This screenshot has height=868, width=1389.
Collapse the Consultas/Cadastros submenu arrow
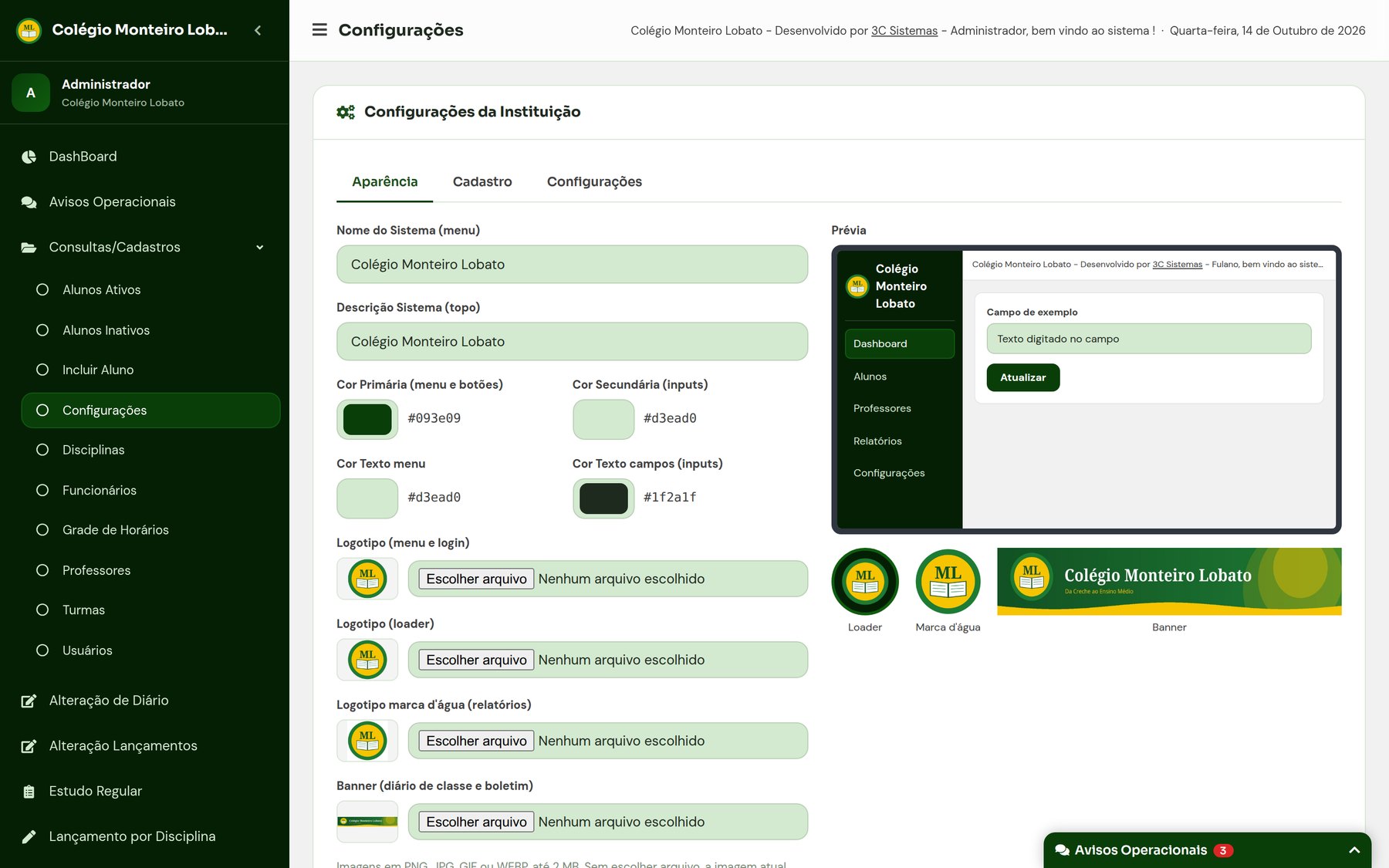click(x=260, y=248)
